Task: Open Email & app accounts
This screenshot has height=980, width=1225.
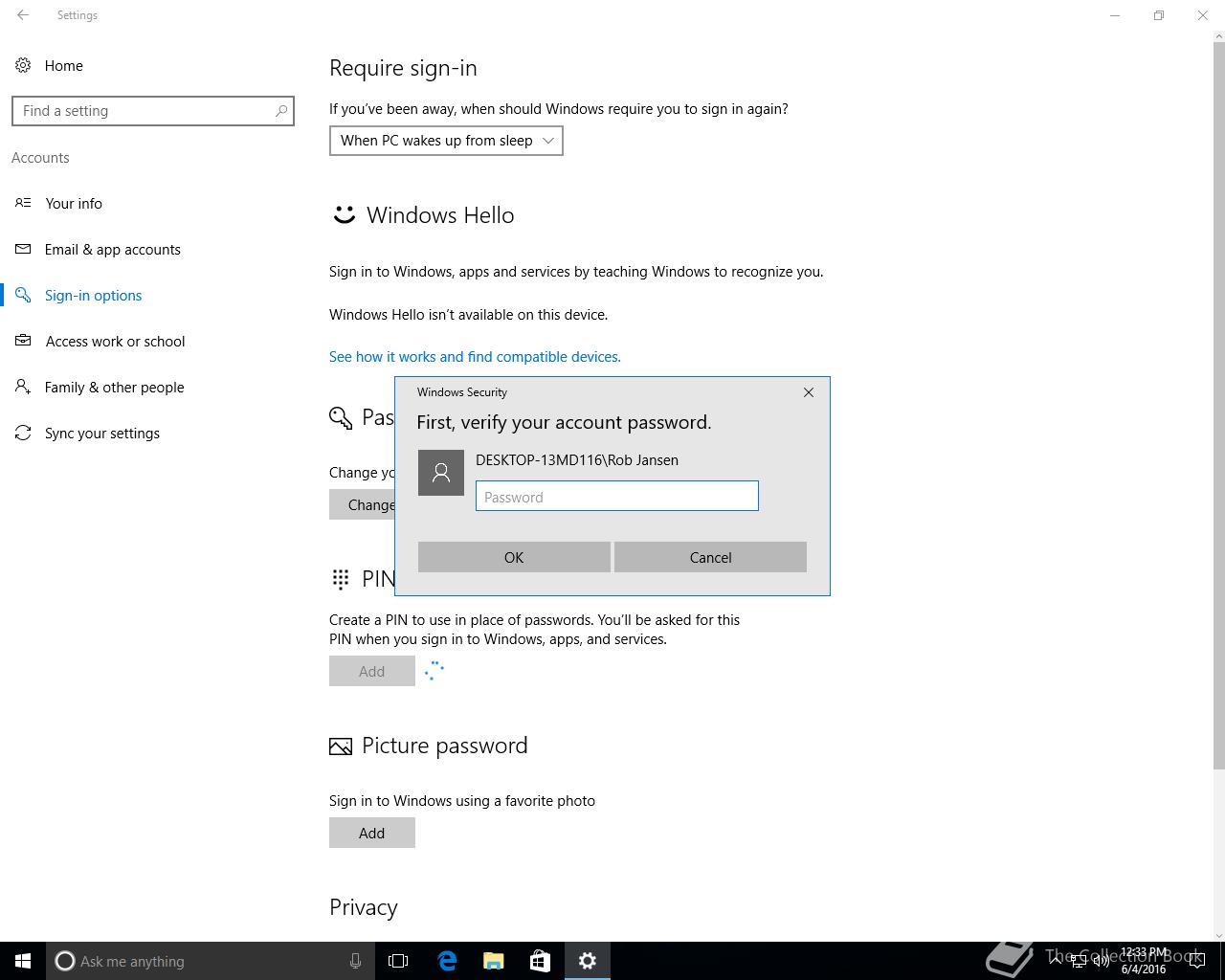Action: [x=113, y=249]
